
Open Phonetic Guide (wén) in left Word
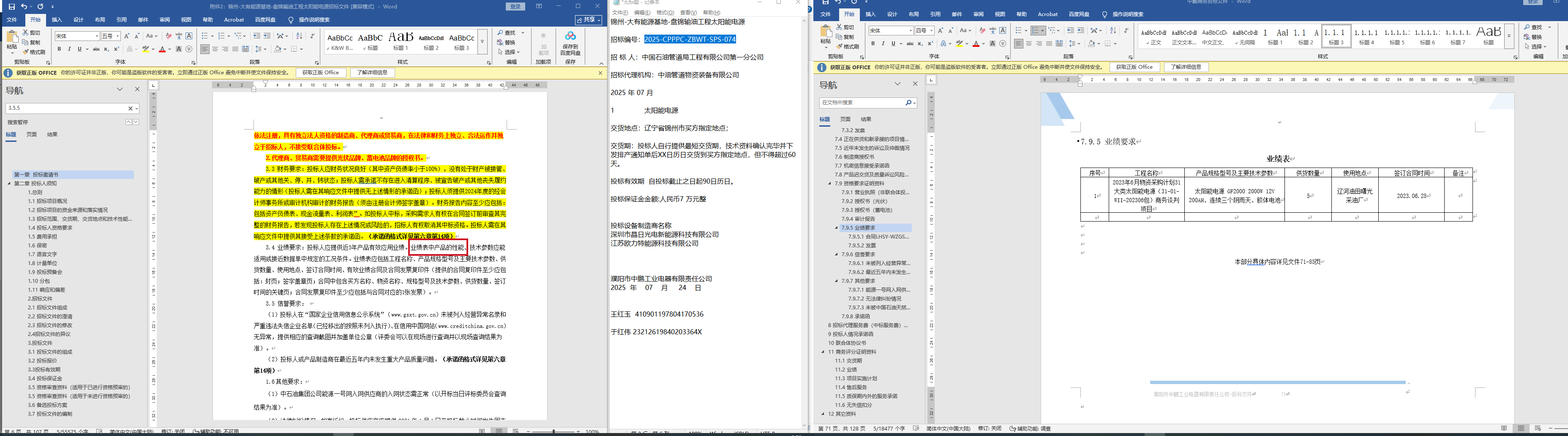click(x=179, y=36)
